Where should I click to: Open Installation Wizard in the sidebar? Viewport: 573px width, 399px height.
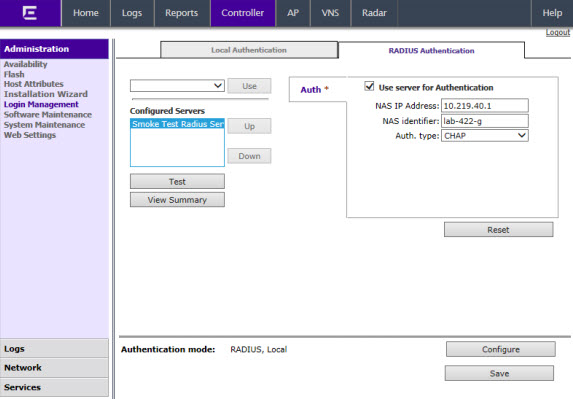coord(46,94)
